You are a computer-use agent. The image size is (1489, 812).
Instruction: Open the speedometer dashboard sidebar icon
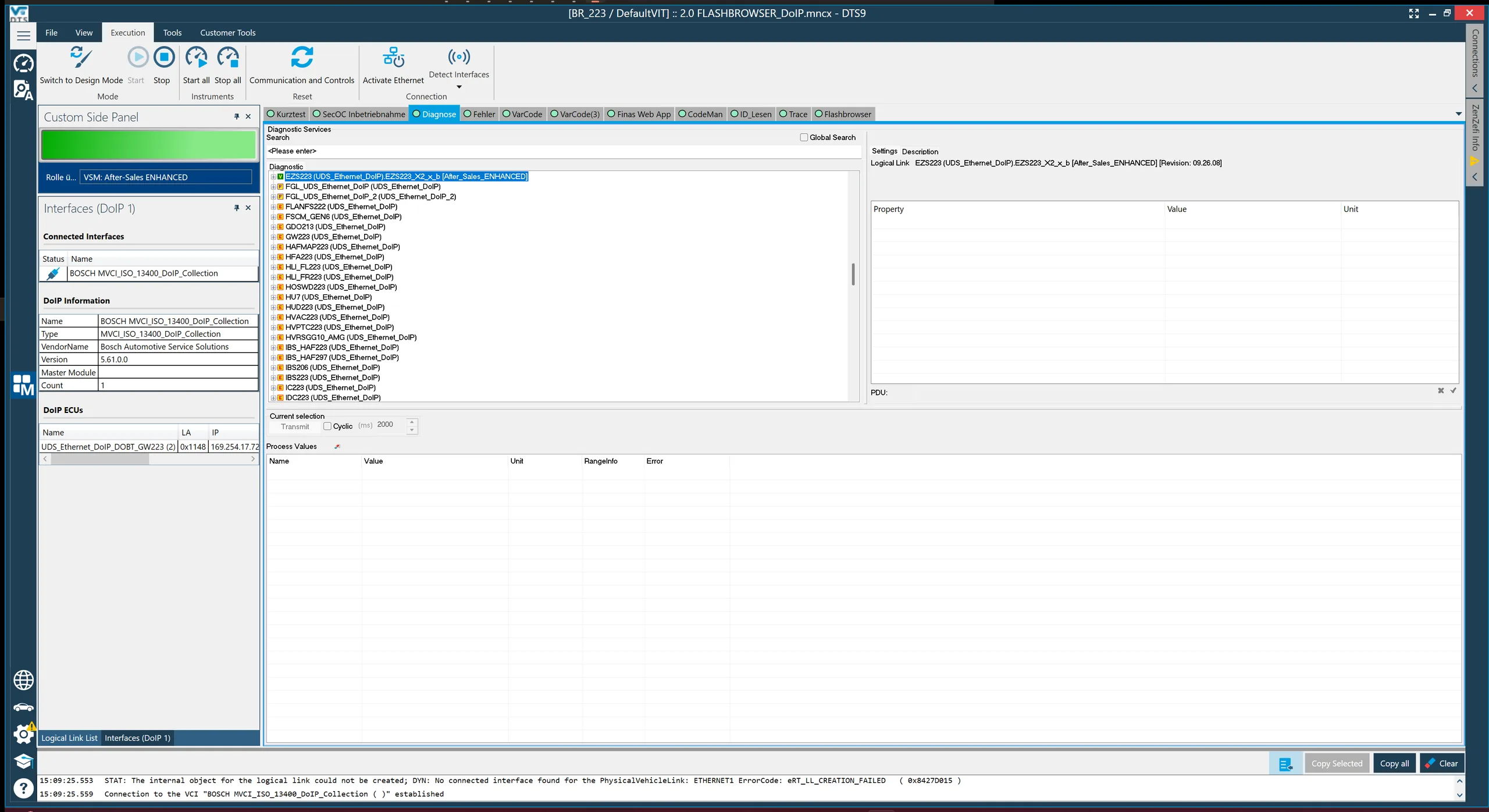click(x=23, y=63)
